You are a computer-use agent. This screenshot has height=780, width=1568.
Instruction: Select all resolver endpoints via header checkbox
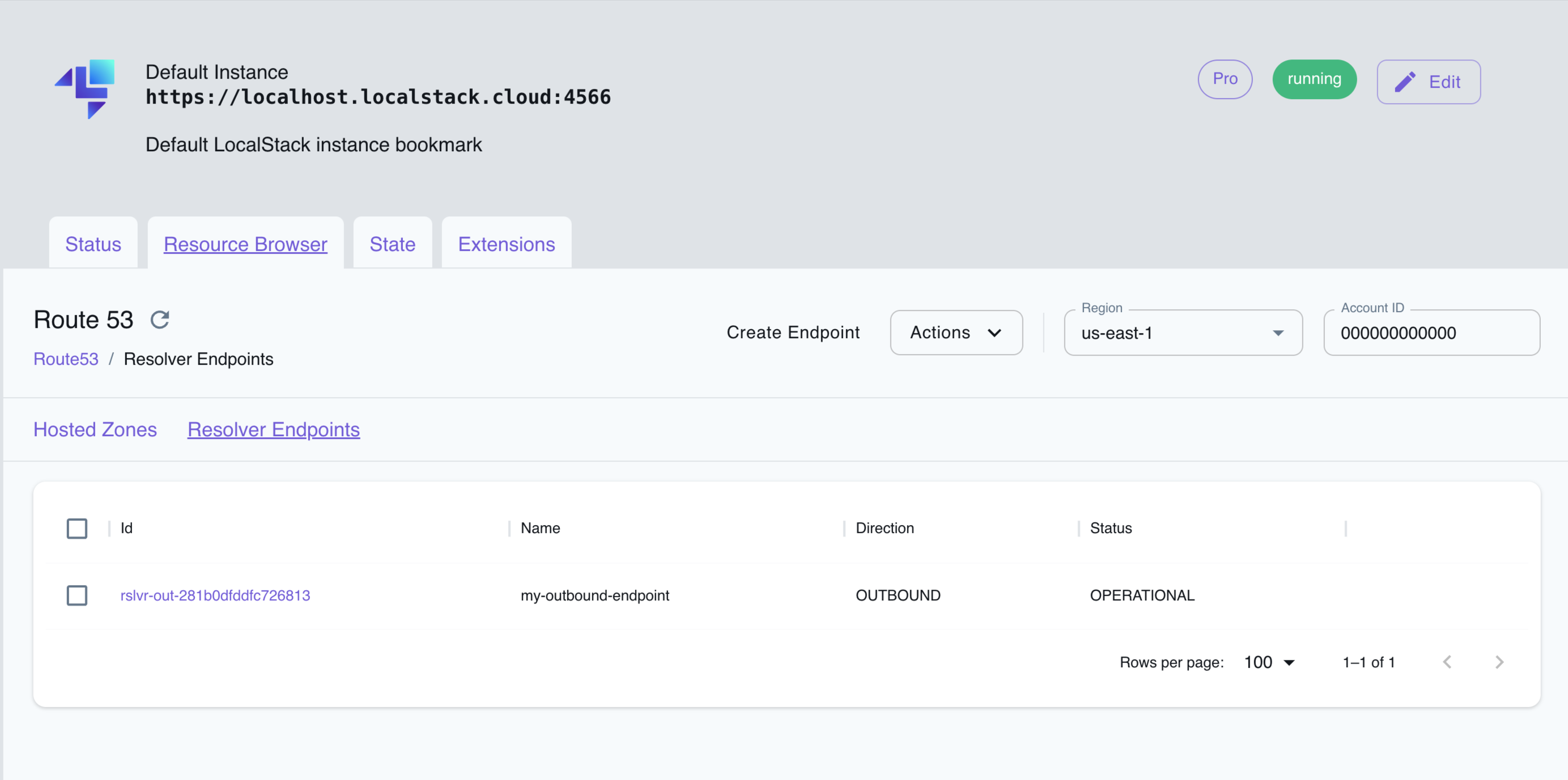(77, 528)
